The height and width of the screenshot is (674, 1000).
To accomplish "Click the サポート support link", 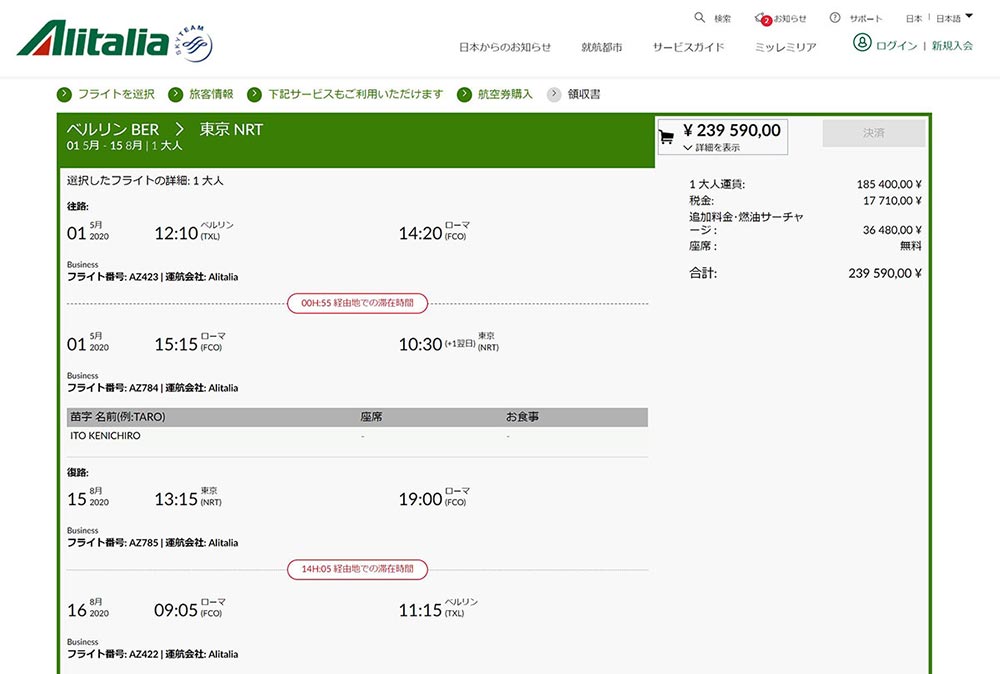I will (x=866, y=18).
